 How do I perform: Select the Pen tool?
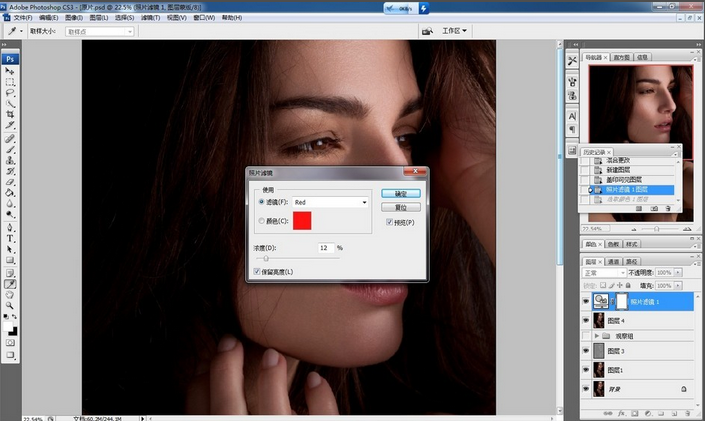pyautogui.click(x=9, y=228)
